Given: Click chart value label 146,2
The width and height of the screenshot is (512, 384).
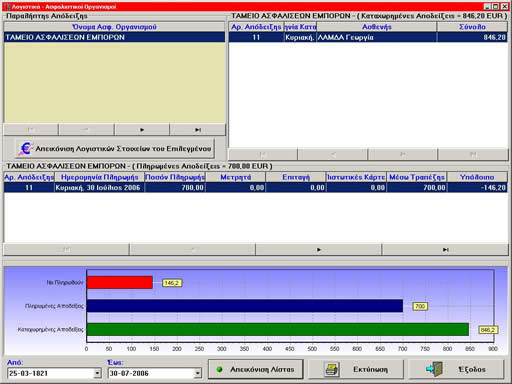Looking at the screenshot, I should pyautogui.click(x=172, y=283).
